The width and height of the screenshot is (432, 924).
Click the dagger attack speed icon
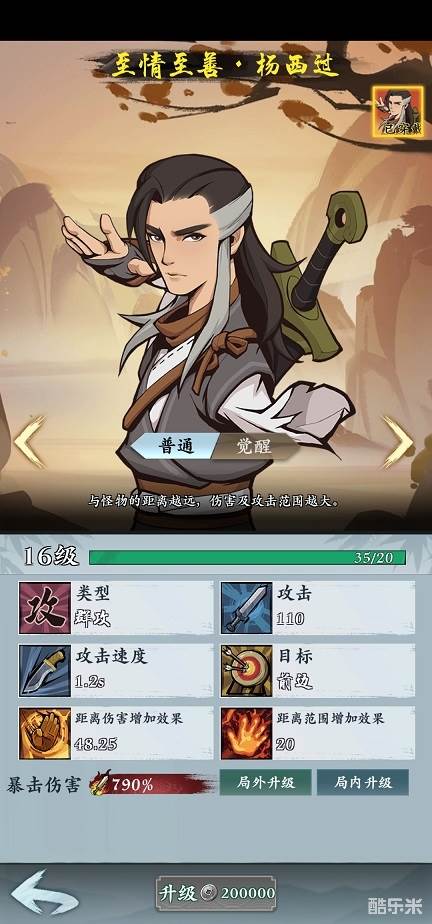click(x=45, y=671)
